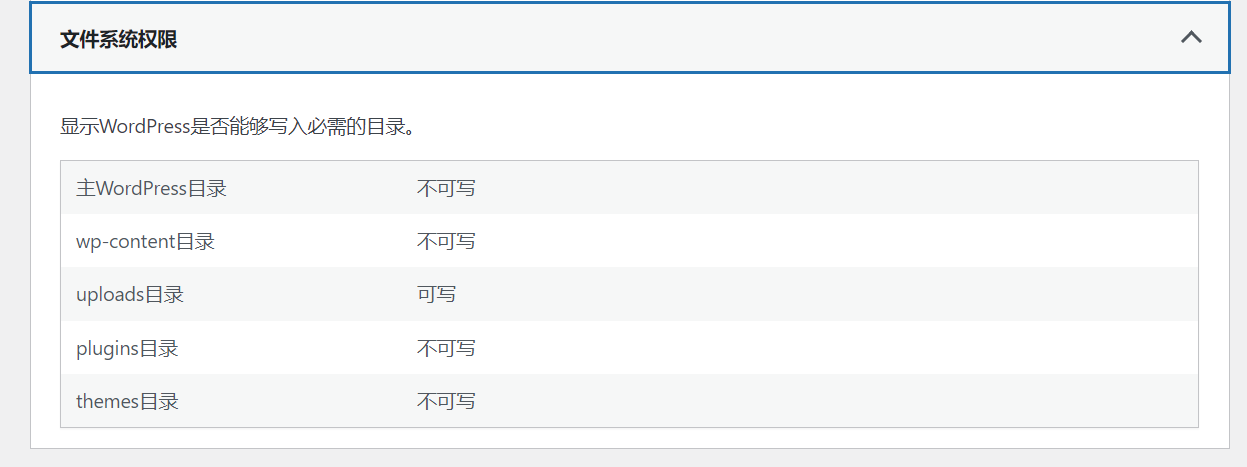Click the uploads目录 row label
The width and height of the screenshot is (1247, 467).
pos(130,295)
